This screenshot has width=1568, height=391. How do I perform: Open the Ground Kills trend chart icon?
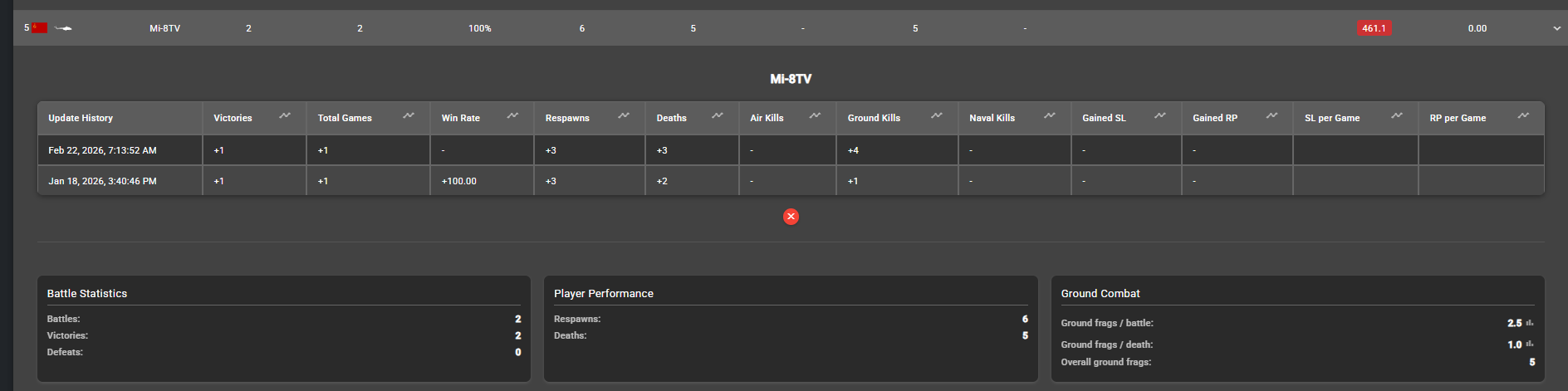click(x=937, y=116)
